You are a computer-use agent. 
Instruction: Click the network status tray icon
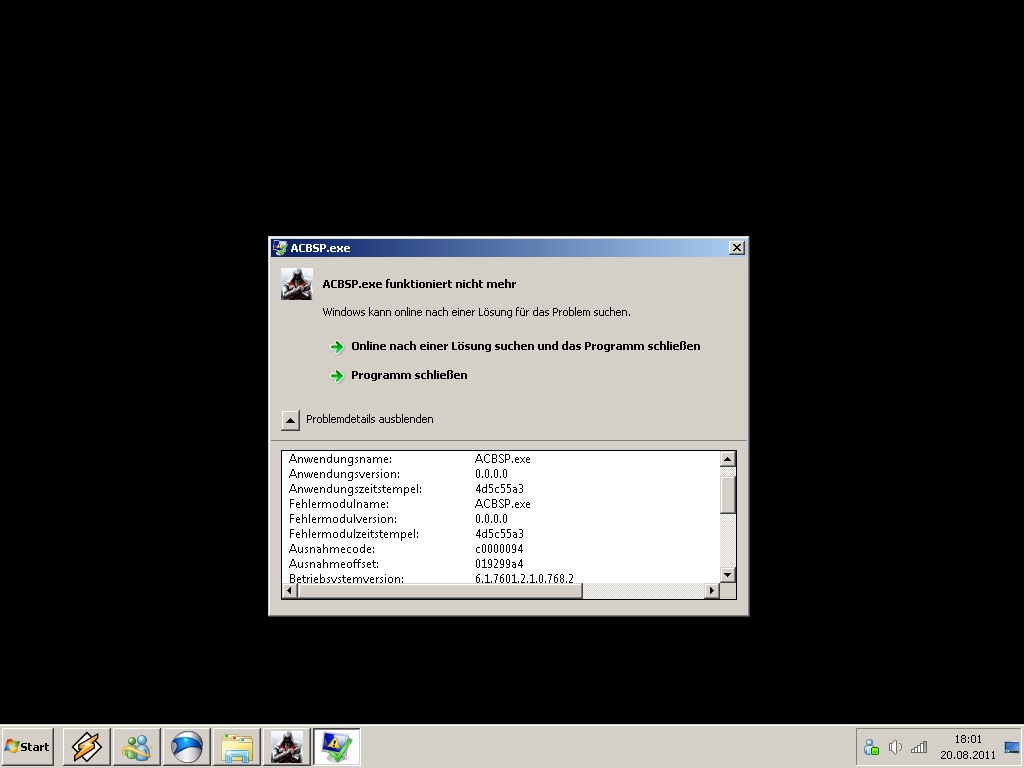pyautogui.click(x=871, y=747)
